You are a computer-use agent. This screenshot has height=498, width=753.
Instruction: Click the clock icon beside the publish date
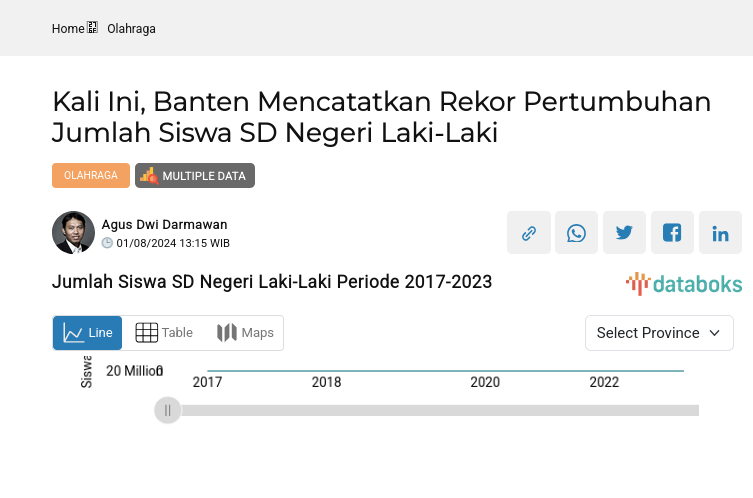107,243
